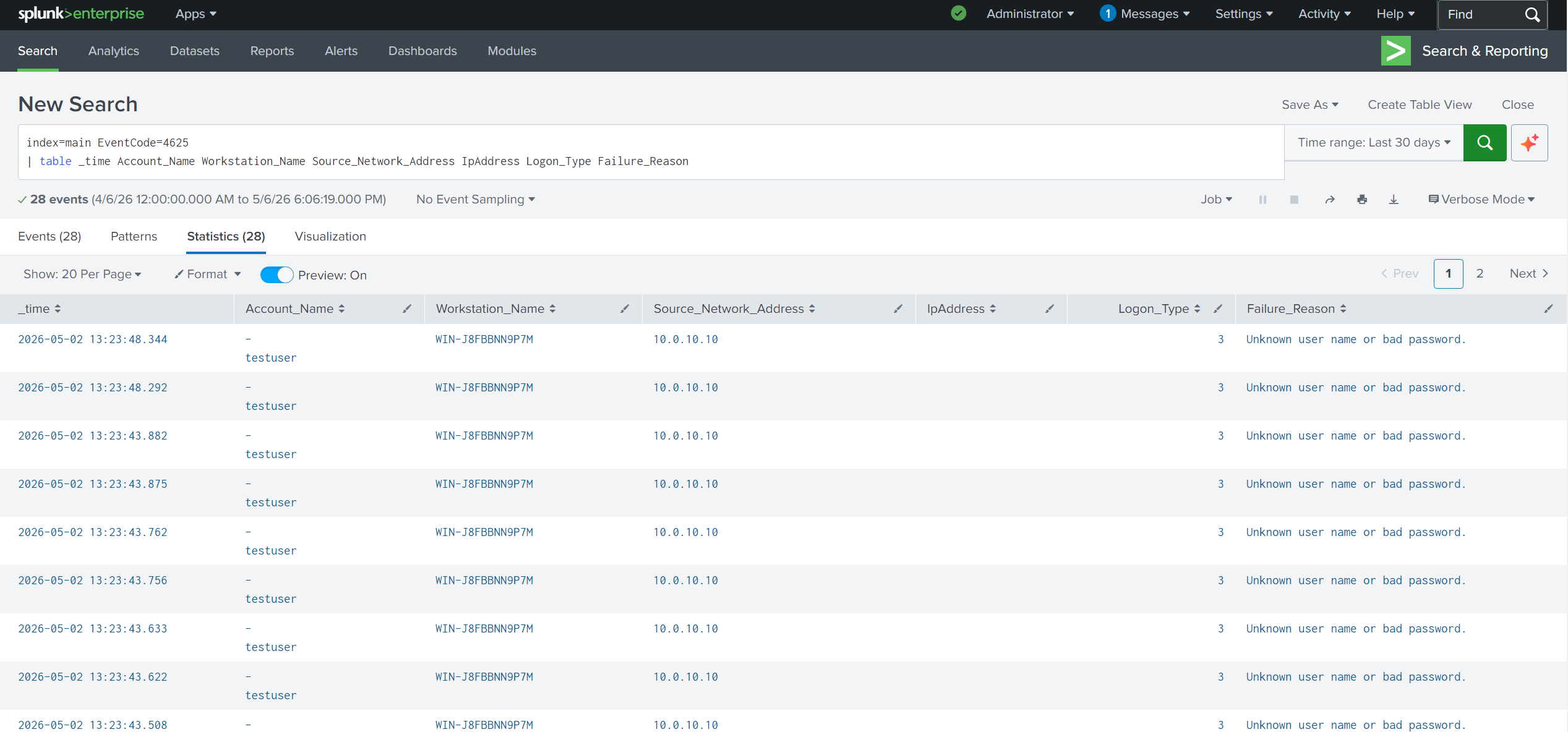Click the Search & Reporting app logo

[x=1395, y=51]
